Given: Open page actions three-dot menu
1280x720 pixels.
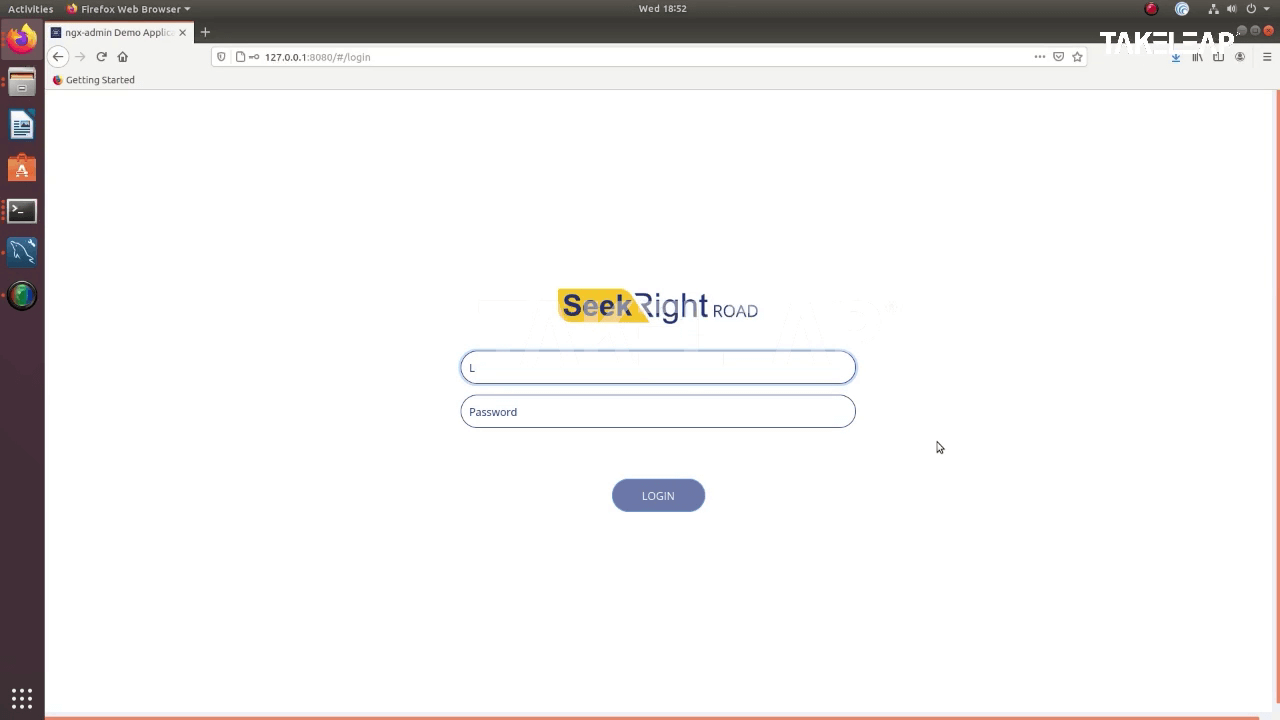Looking at the screenshot, I should (x=1040, y=57).
